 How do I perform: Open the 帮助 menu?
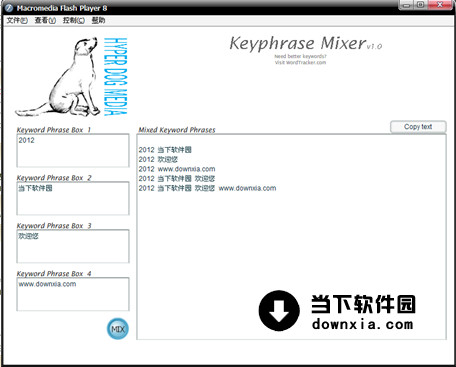coord(98,21)
